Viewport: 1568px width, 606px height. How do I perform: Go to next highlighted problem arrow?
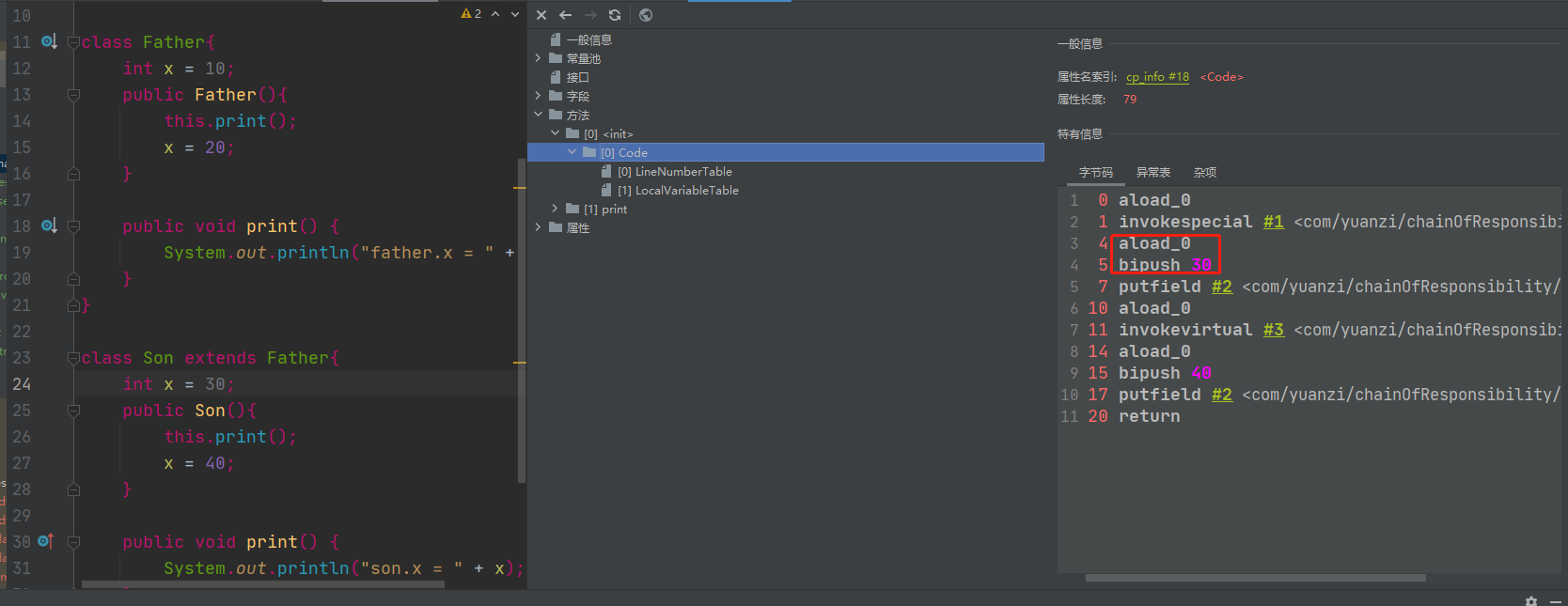coord(515,14)
